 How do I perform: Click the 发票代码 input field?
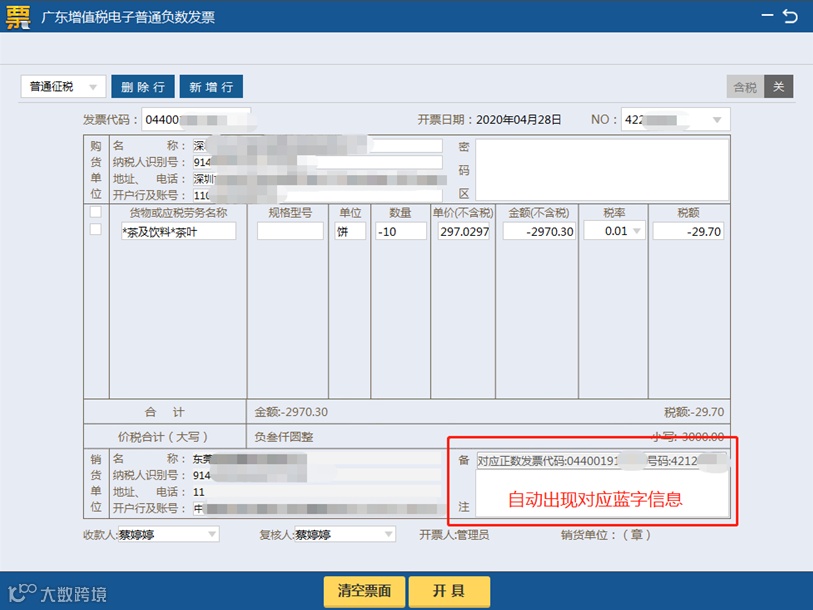click(x=196, y=120)
